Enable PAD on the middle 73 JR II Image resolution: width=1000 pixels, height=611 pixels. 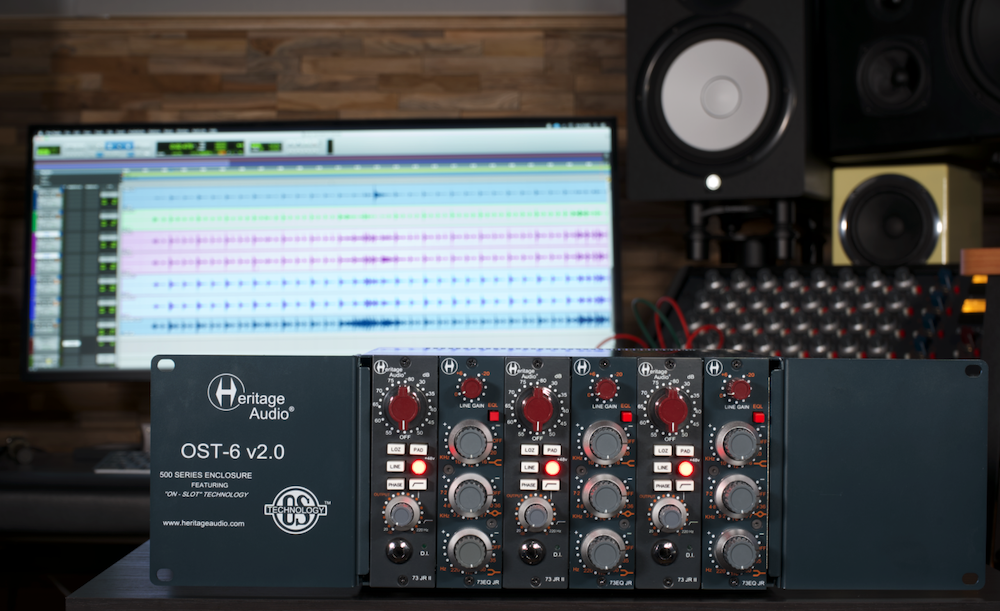pos(552,450)
